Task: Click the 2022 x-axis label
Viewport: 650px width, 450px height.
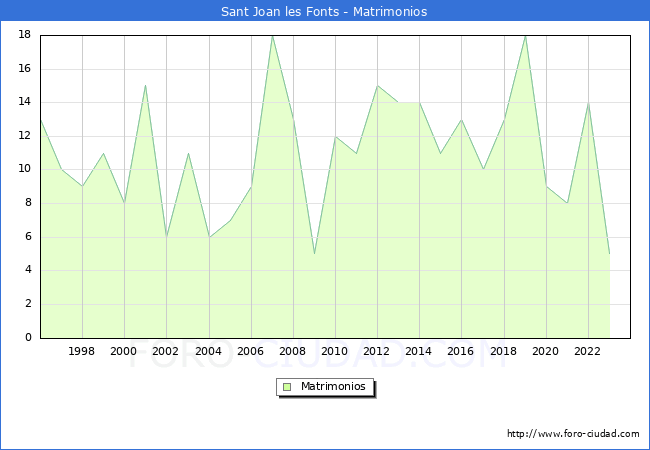Action: pyautogui.click(x=588, y=351)
